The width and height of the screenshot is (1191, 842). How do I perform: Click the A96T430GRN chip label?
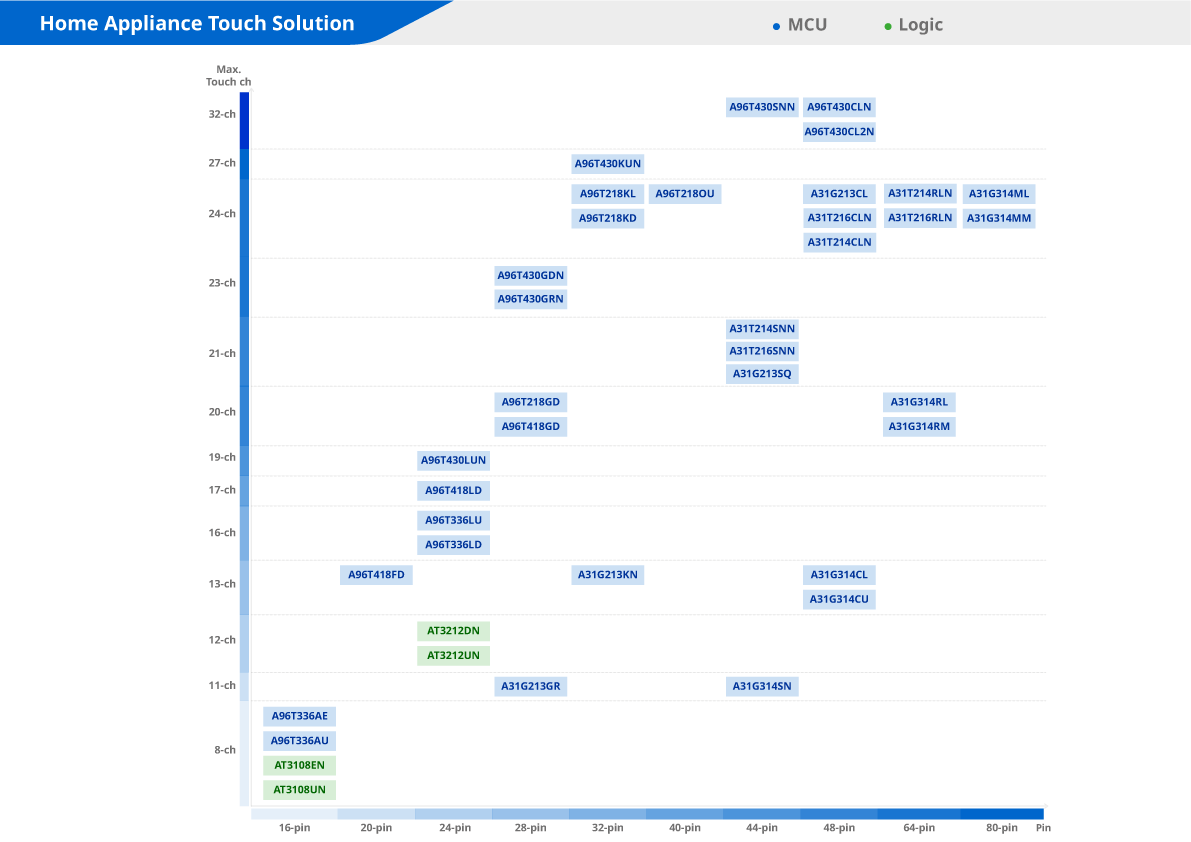tap(531, 299)
